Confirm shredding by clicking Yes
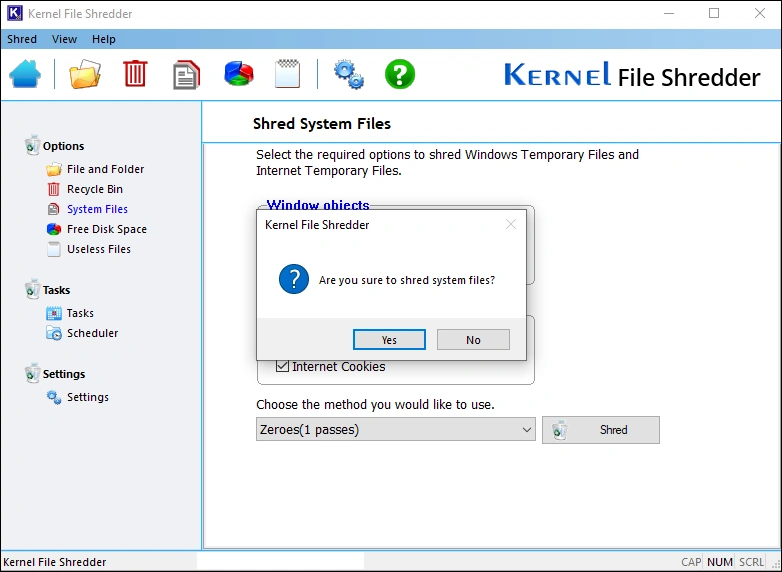 [389, 340]
